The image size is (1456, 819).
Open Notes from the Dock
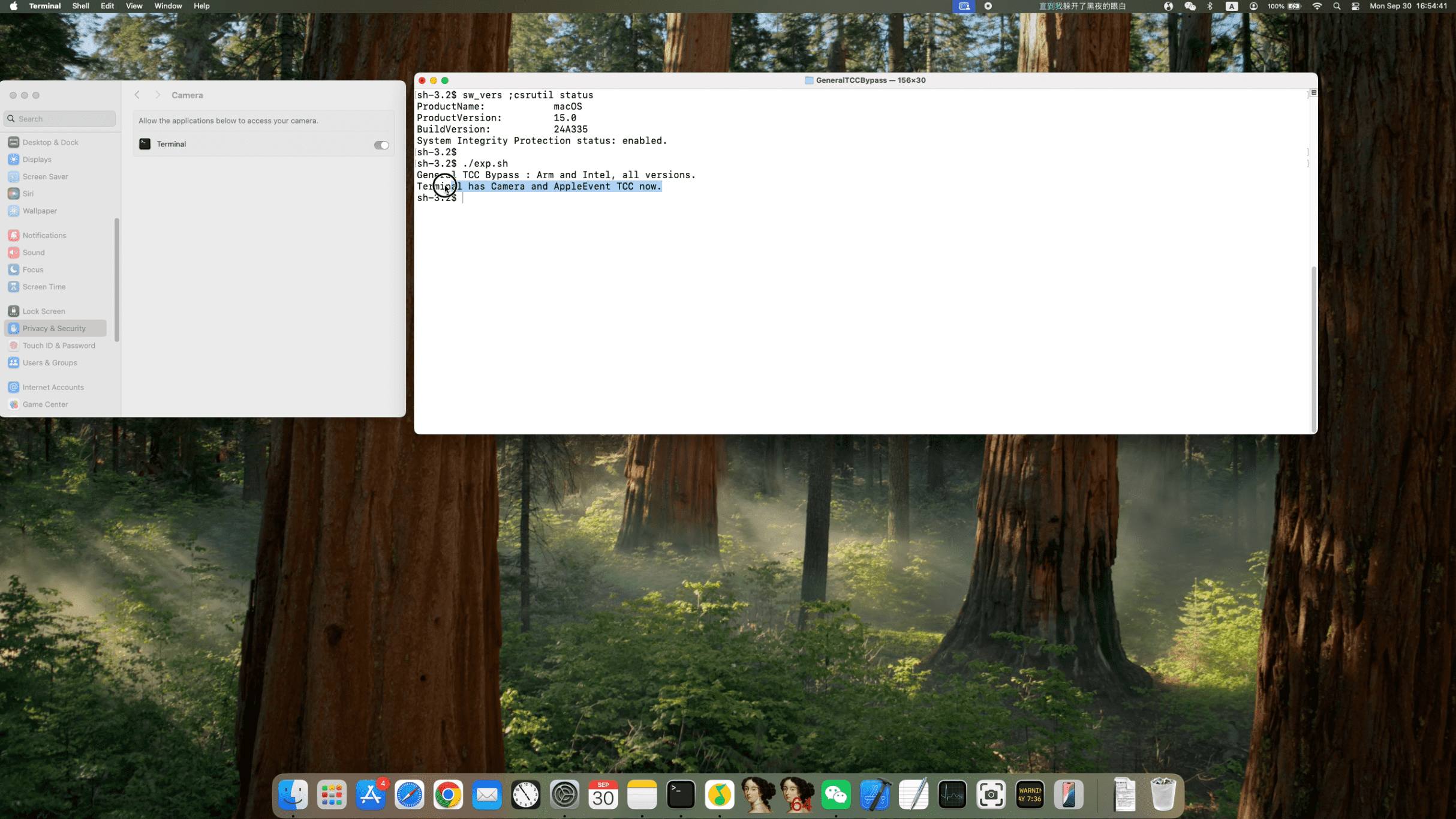(x=642, y=795)
